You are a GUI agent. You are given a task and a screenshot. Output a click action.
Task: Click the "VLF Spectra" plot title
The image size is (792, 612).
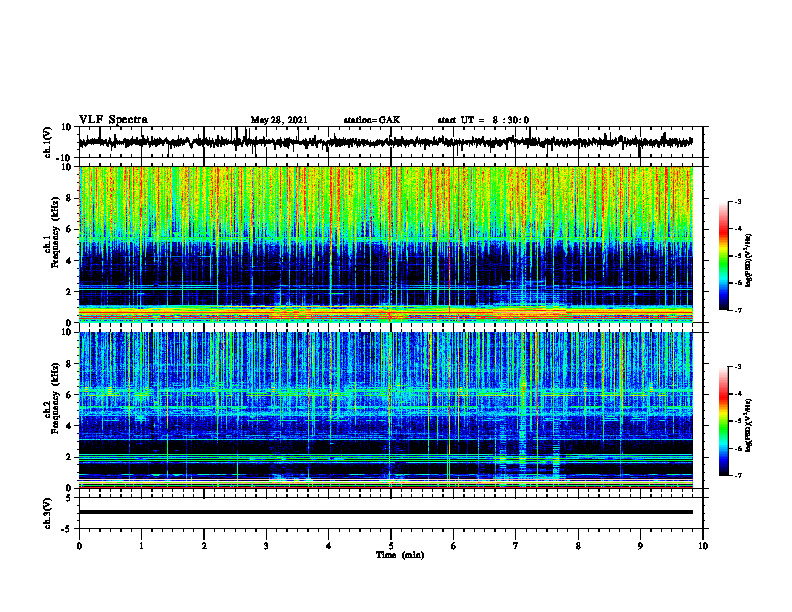tap(113, 119)
